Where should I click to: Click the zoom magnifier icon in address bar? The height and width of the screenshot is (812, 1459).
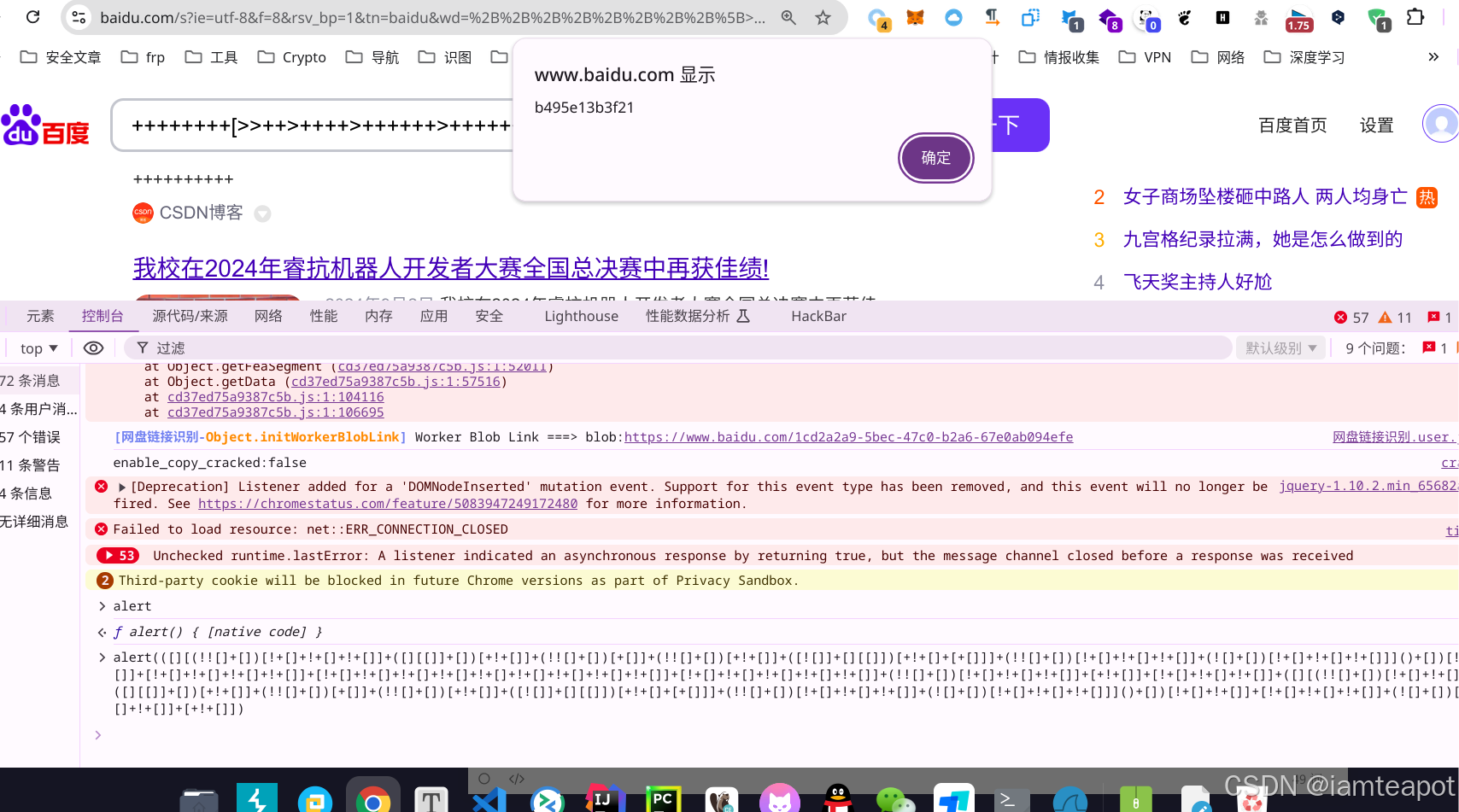(x=788, y=17)
